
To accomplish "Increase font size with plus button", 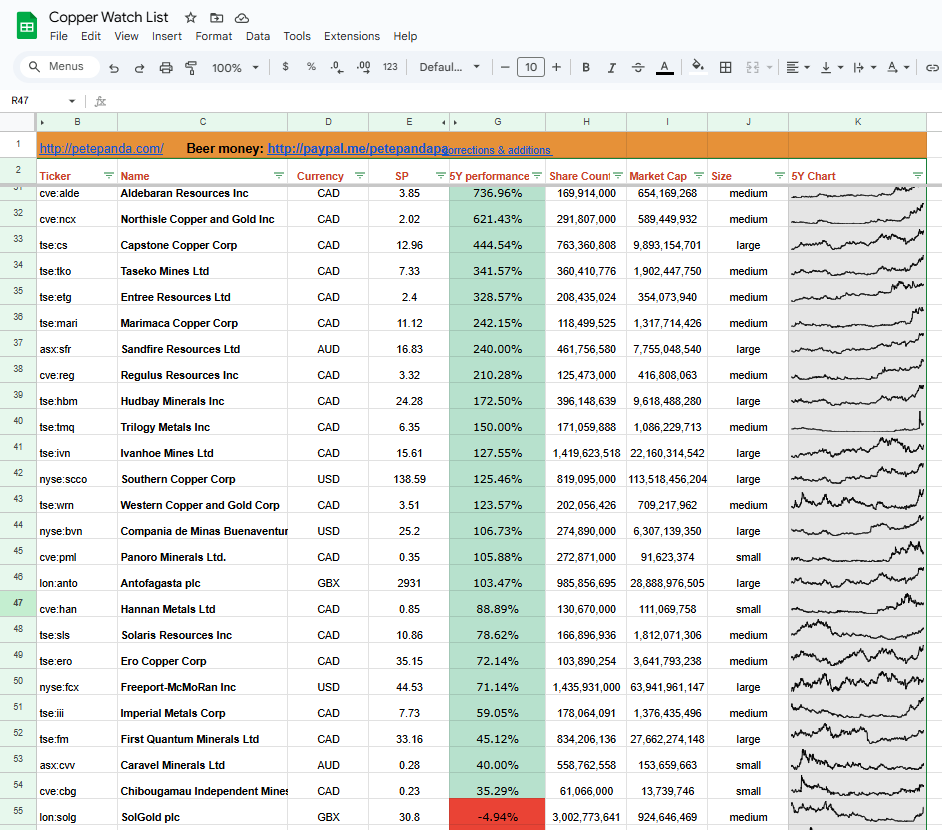I will 556,67.
